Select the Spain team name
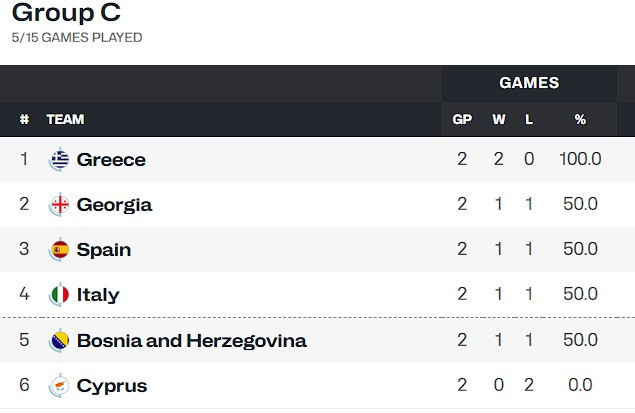Viewport: 635px width, 413px height. [x=104, y=250]
